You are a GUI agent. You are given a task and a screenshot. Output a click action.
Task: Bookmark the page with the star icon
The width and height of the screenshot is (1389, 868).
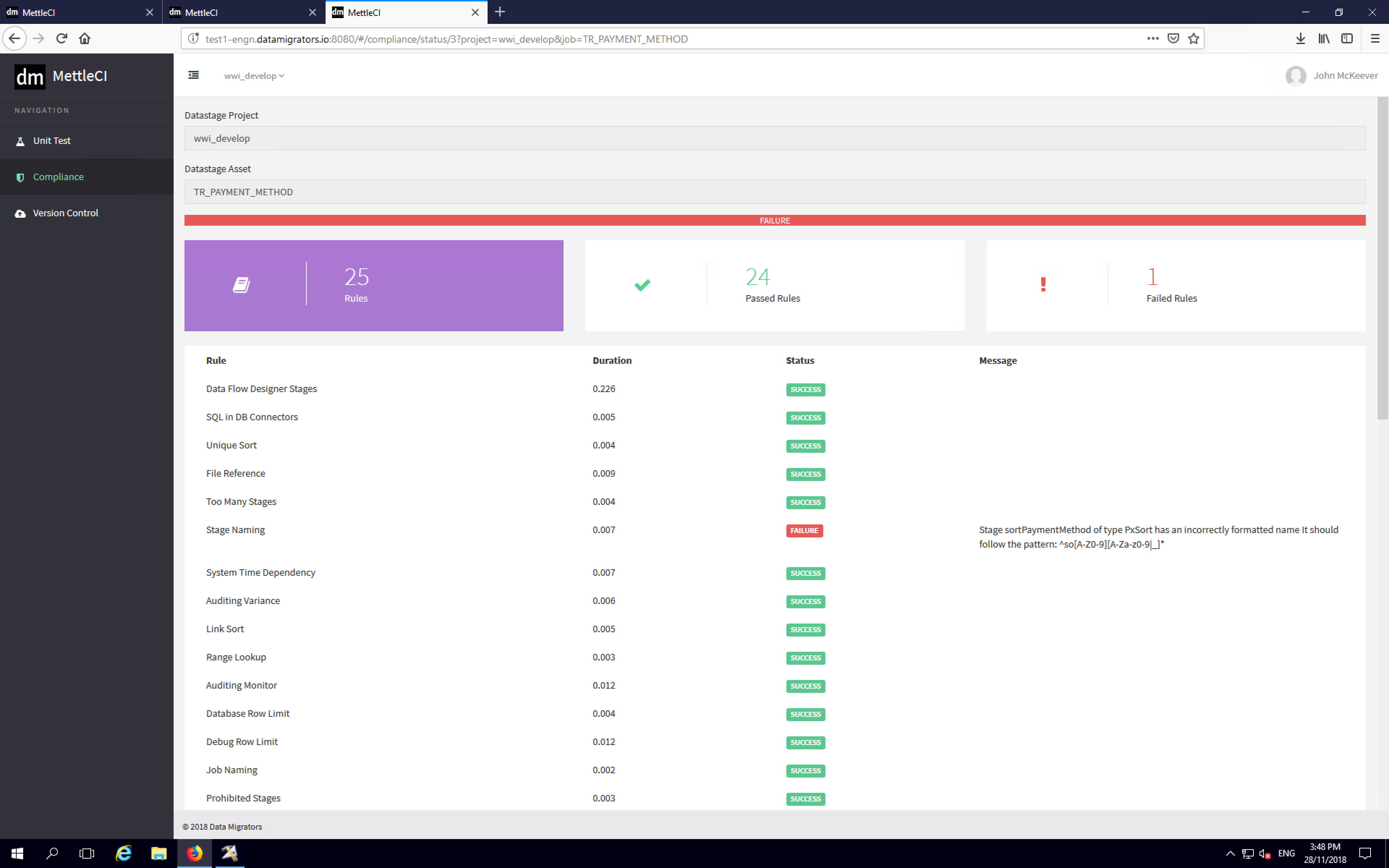[x=1194, y=38]
